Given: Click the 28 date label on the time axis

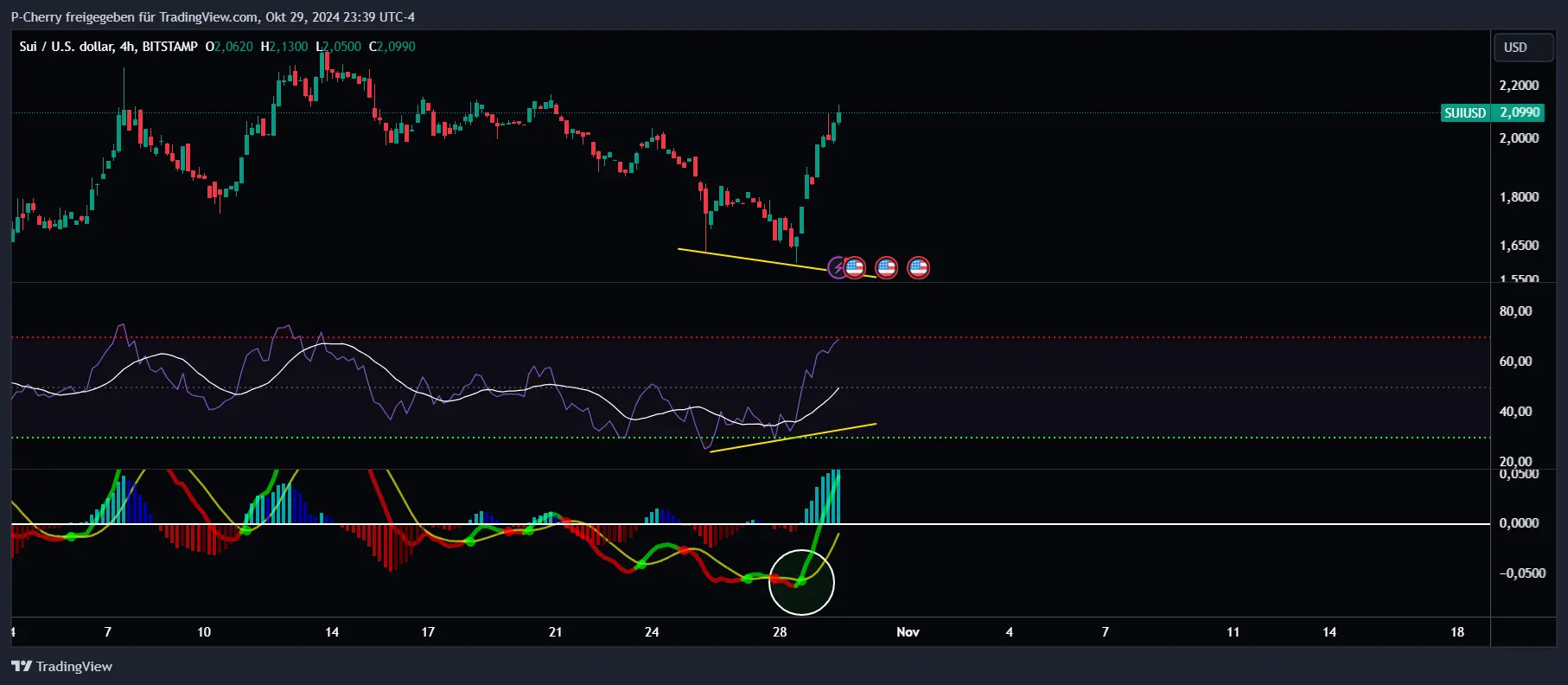Looking at the screenshot, I should pos(780,632).
